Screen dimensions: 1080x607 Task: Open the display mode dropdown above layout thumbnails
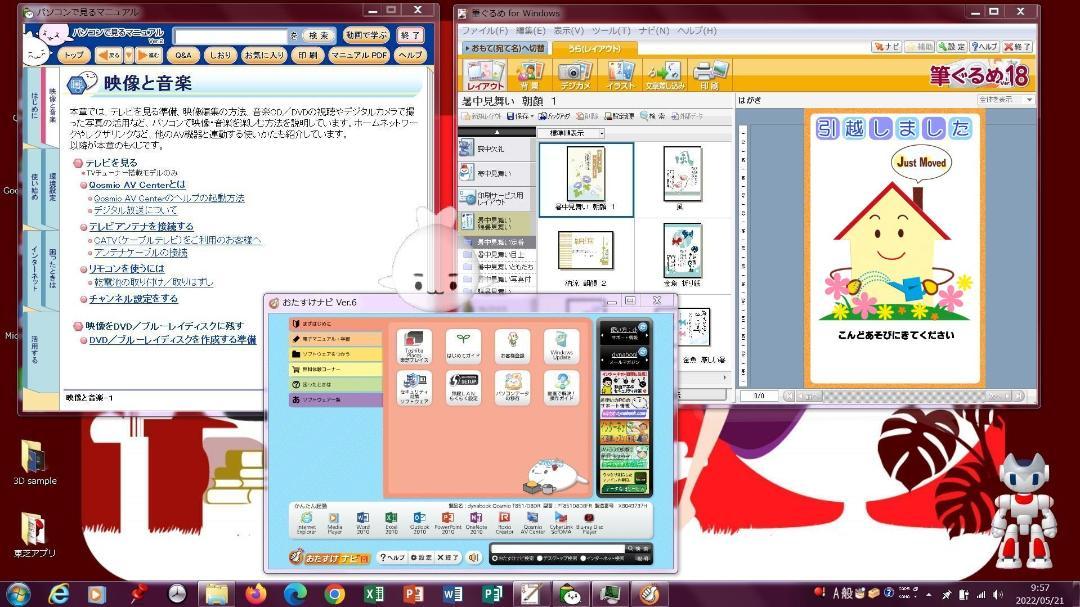point(571,133)
